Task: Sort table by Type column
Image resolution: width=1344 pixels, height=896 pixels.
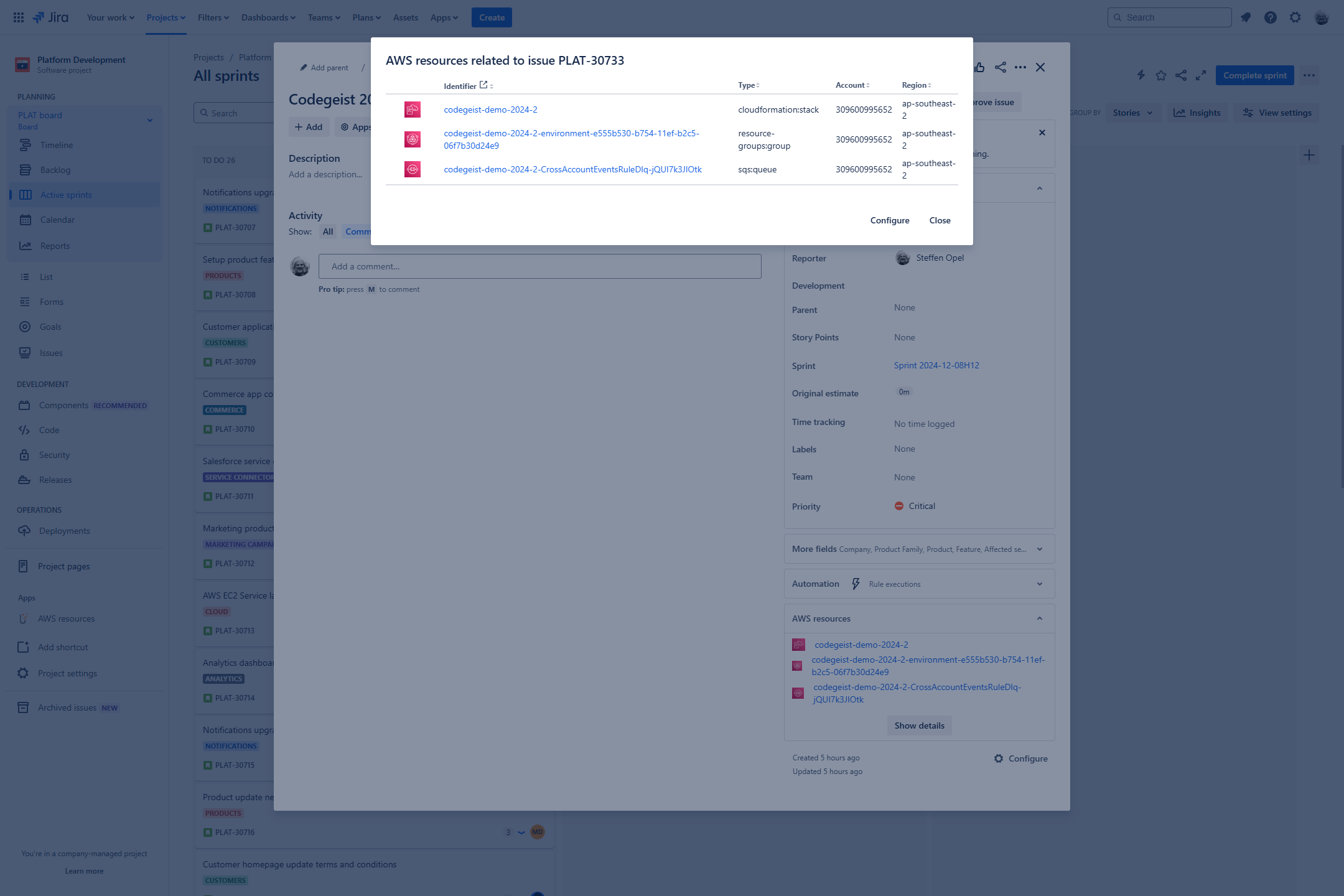Action: pyautogui.click(x=748, y=85)
